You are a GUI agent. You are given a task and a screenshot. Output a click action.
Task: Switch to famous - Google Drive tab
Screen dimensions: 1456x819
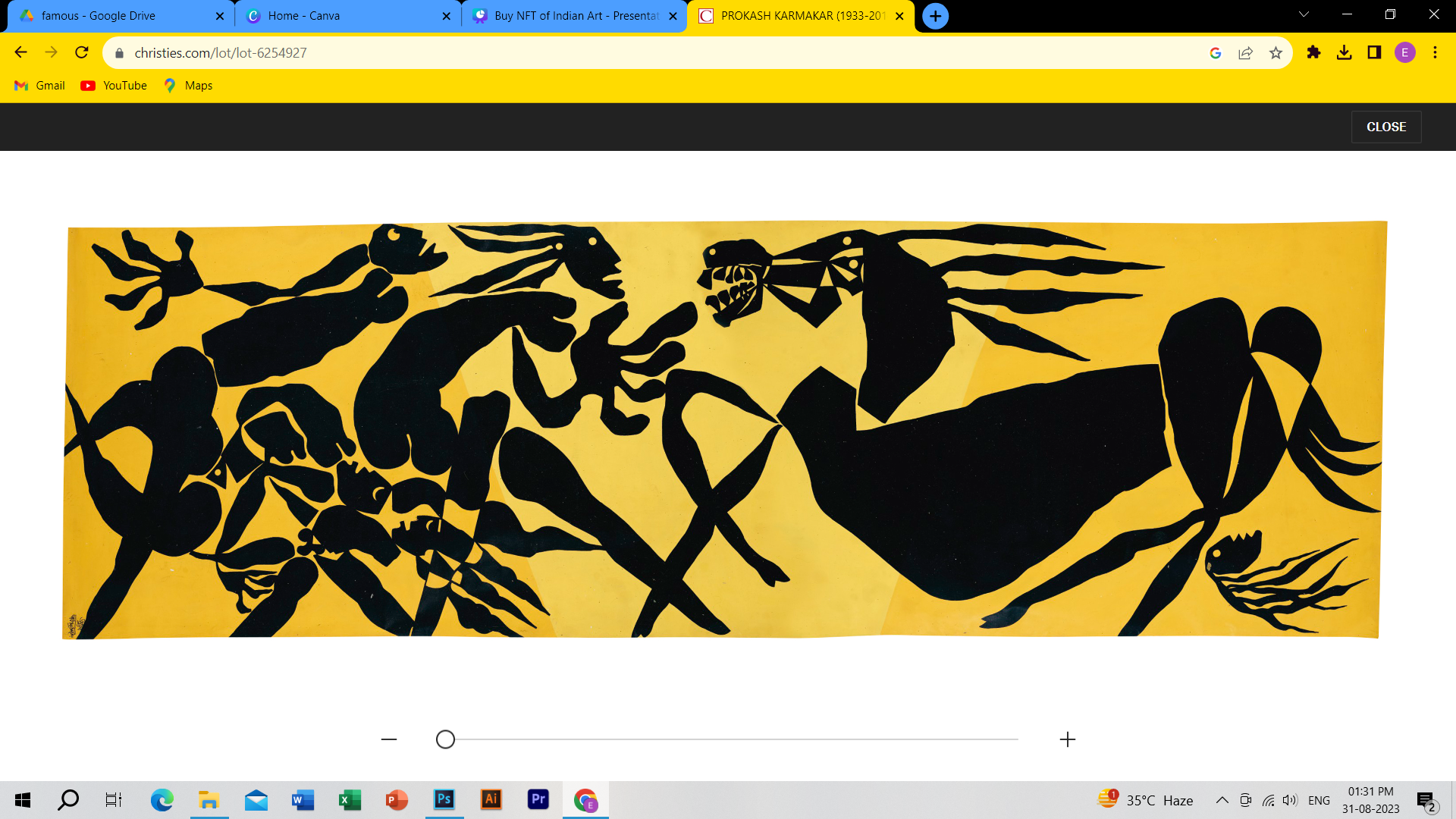point(99,16)
